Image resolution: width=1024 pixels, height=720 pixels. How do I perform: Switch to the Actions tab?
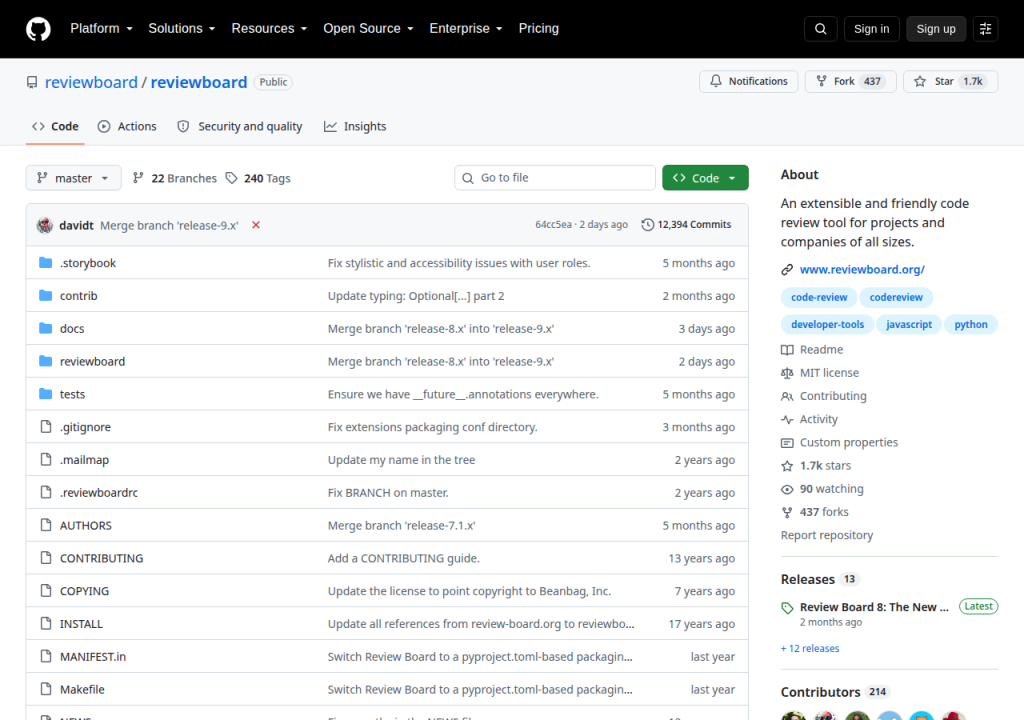pos(127,126)
